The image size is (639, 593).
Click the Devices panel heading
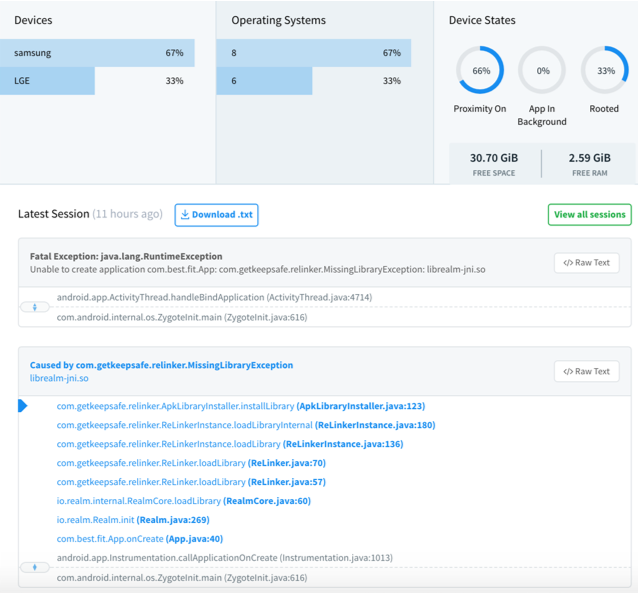point(33,20)
